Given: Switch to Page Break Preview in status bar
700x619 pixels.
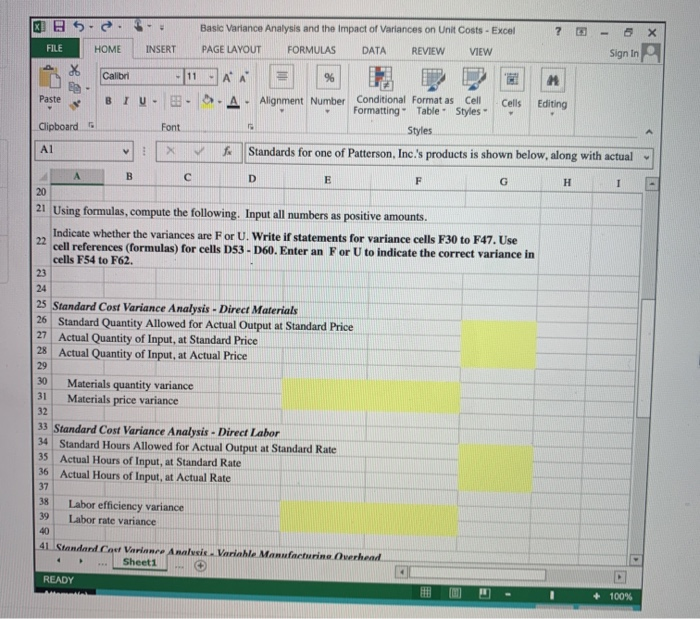Looking at the screenshot, I should pyautogui.click(x=484, y=593).
